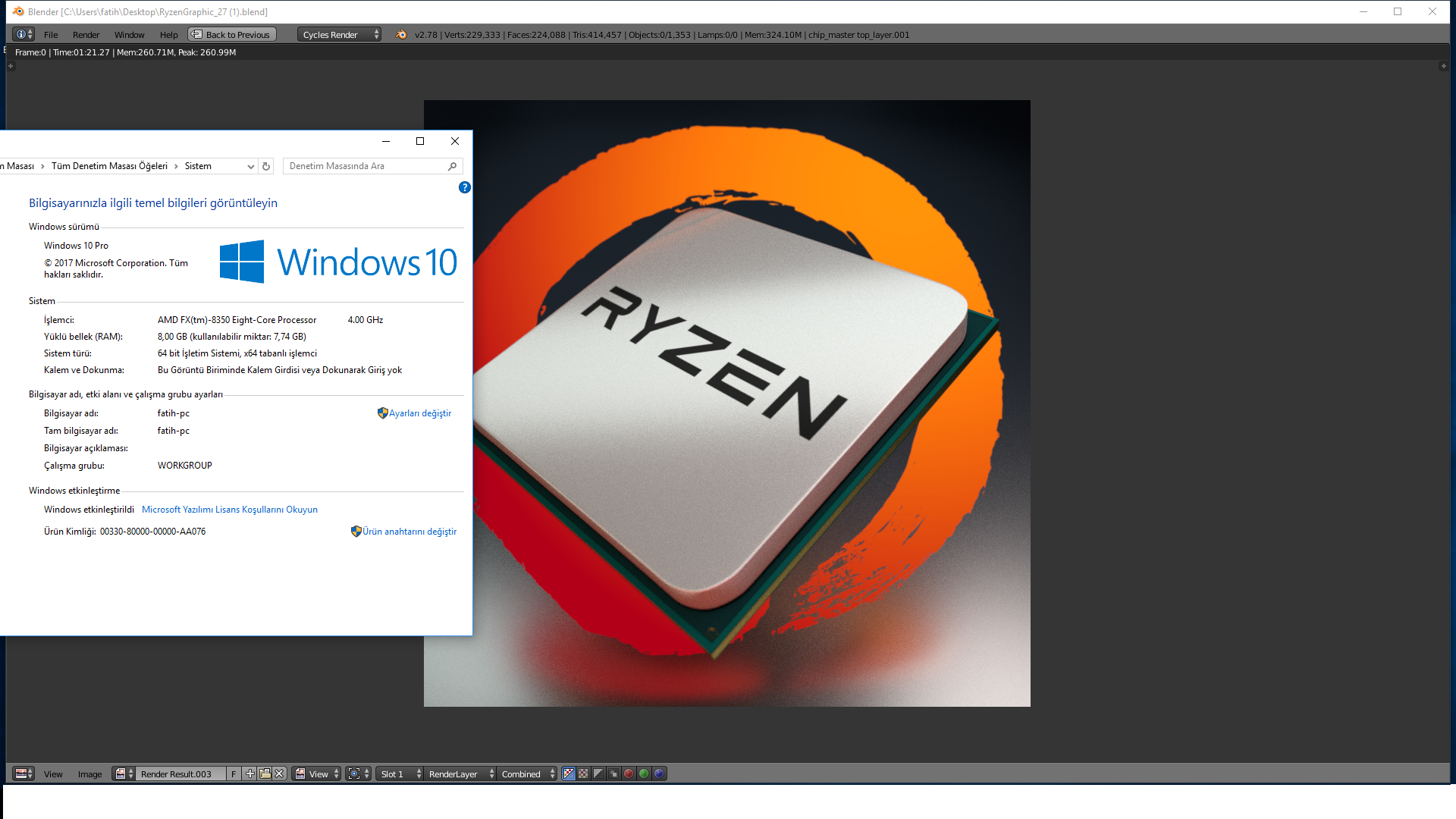1456x819 pixels.
Task: Click the Windows 10 Pro edition text
Action: coord(76,246)
